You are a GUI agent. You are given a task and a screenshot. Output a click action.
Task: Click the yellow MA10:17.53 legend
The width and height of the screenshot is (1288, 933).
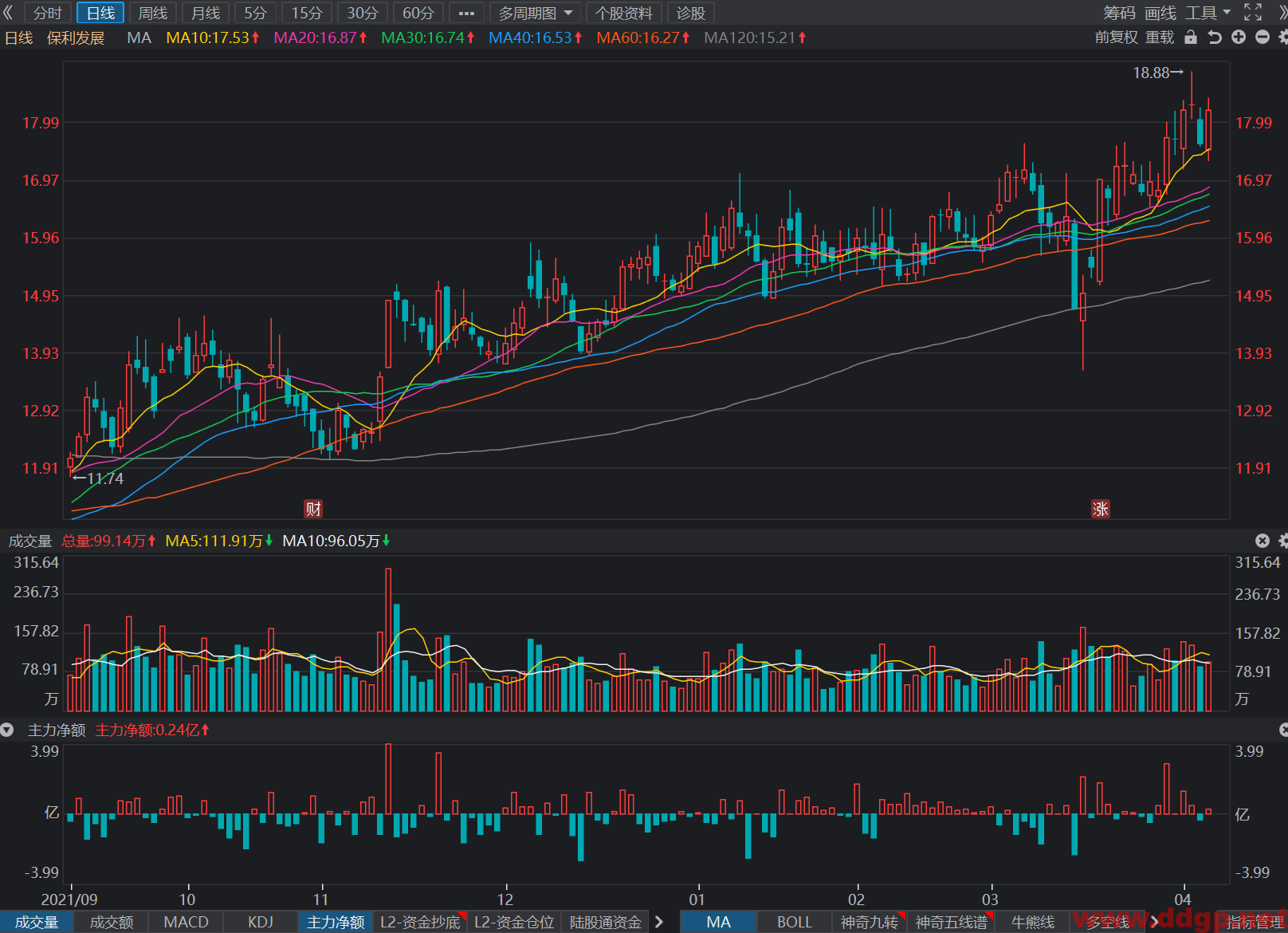212,37
